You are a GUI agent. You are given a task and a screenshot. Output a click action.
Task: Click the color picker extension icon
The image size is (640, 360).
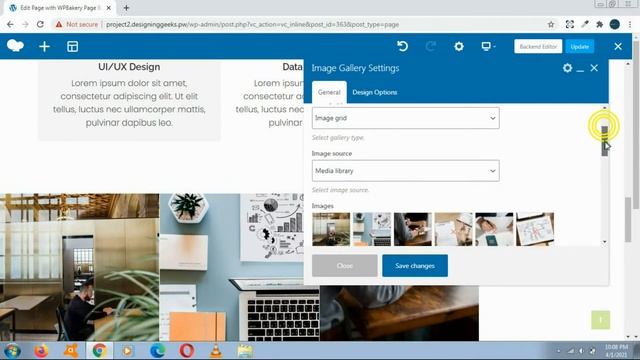pyautogui.click(x=584, y=24)
